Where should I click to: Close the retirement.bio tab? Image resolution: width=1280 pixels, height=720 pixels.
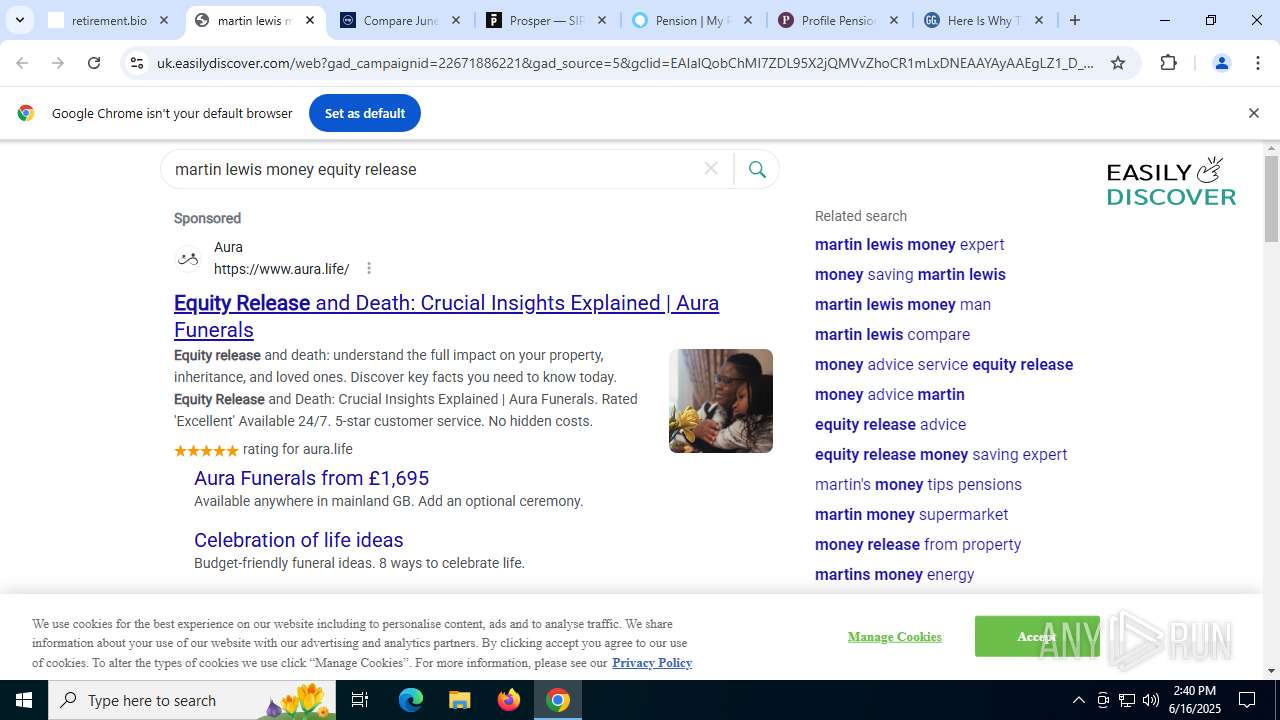coord(164,20)
